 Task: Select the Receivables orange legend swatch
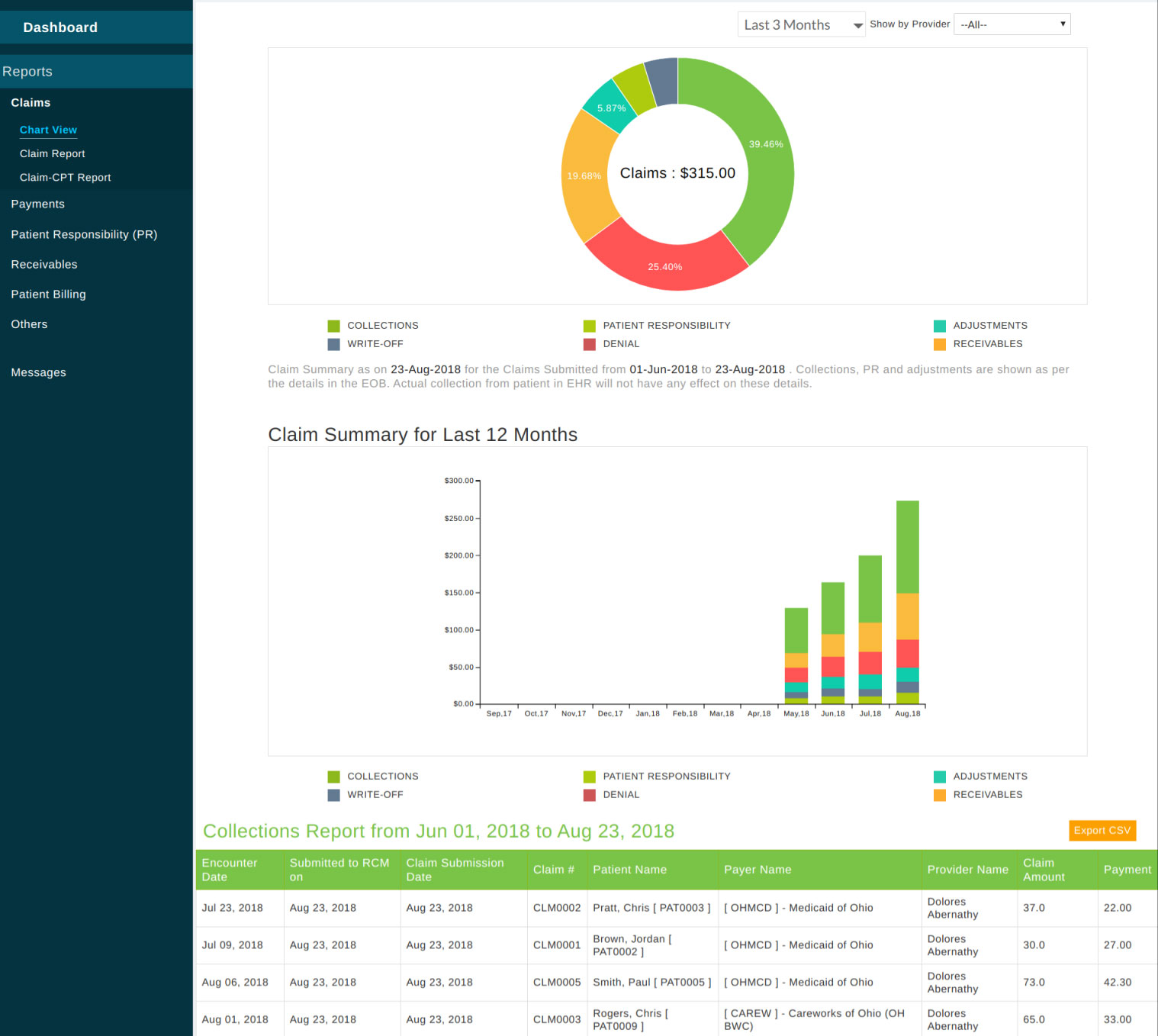(x=940, y=344)
